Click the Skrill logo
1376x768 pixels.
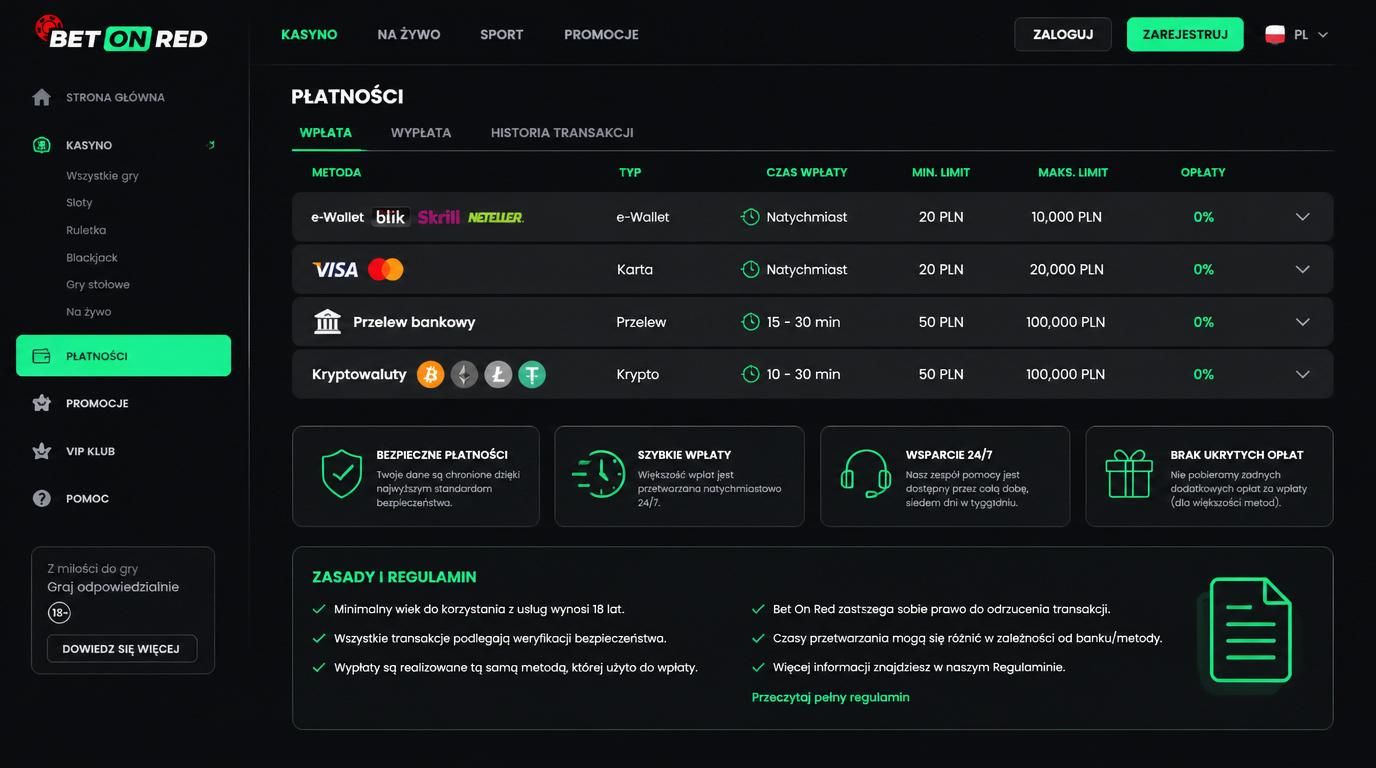click(438, 217)
